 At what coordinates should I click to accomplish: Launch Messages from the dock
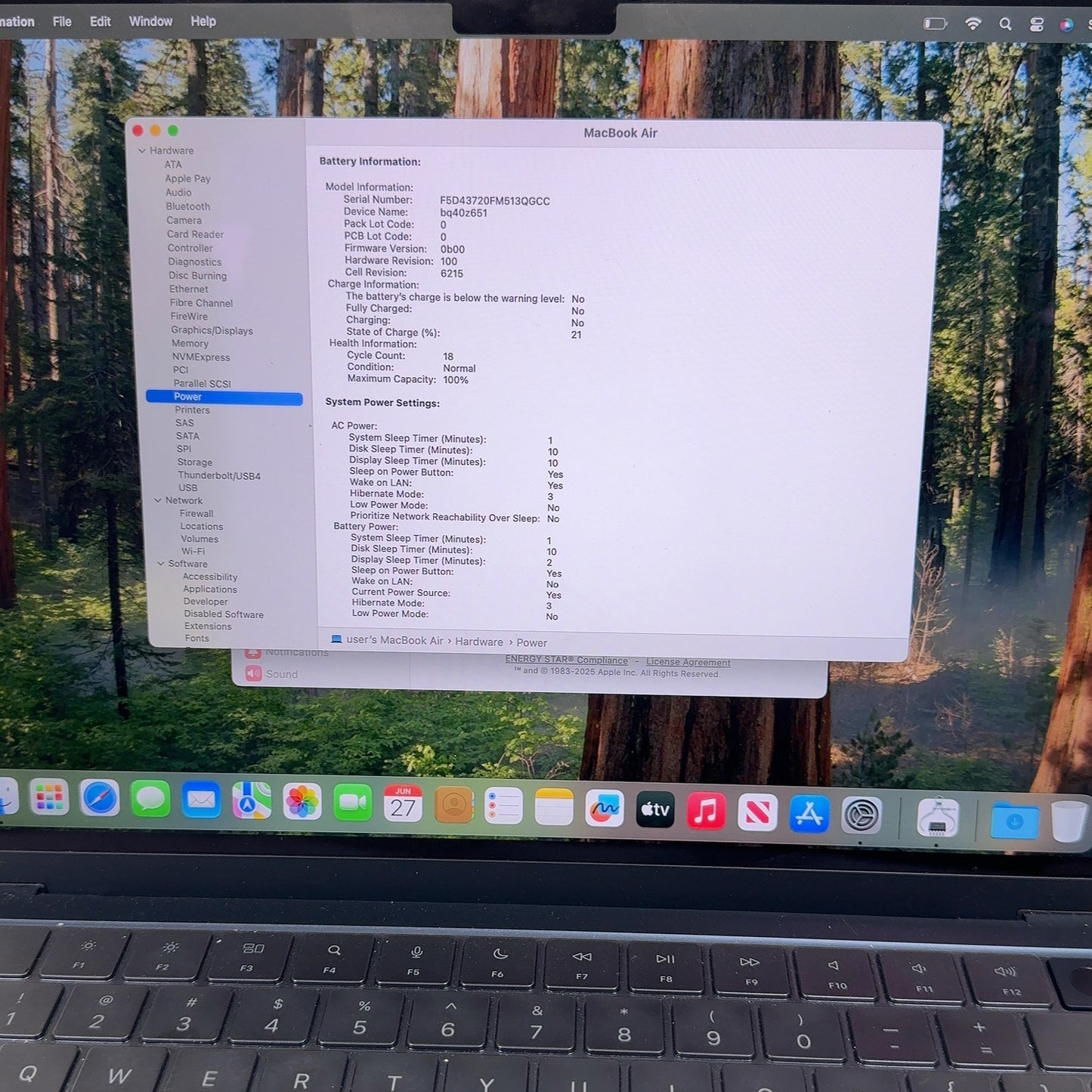(x=150, y=800)
